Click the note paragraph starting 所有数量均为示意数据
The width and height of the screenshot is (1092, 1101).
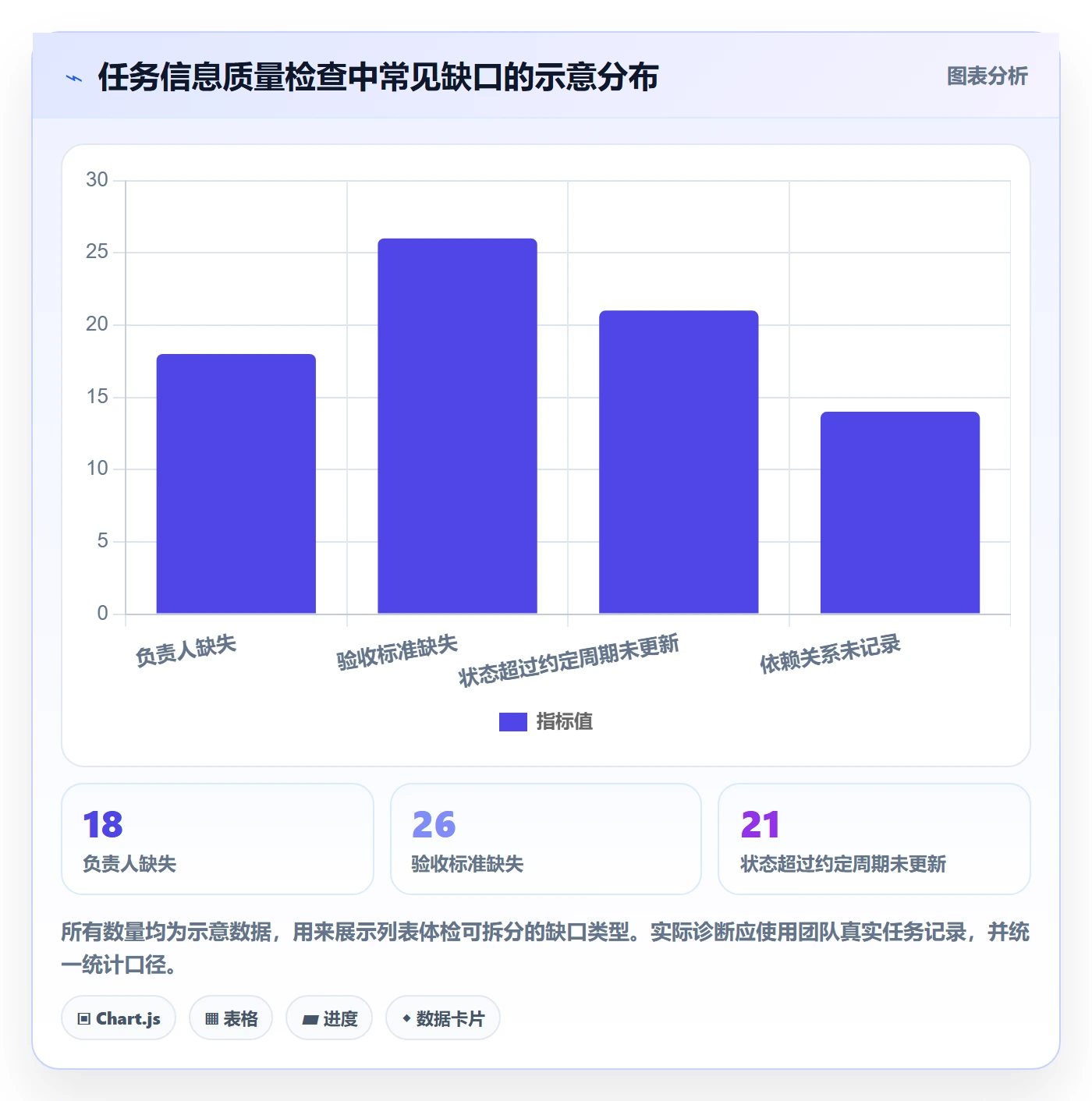tap(545, 948)
